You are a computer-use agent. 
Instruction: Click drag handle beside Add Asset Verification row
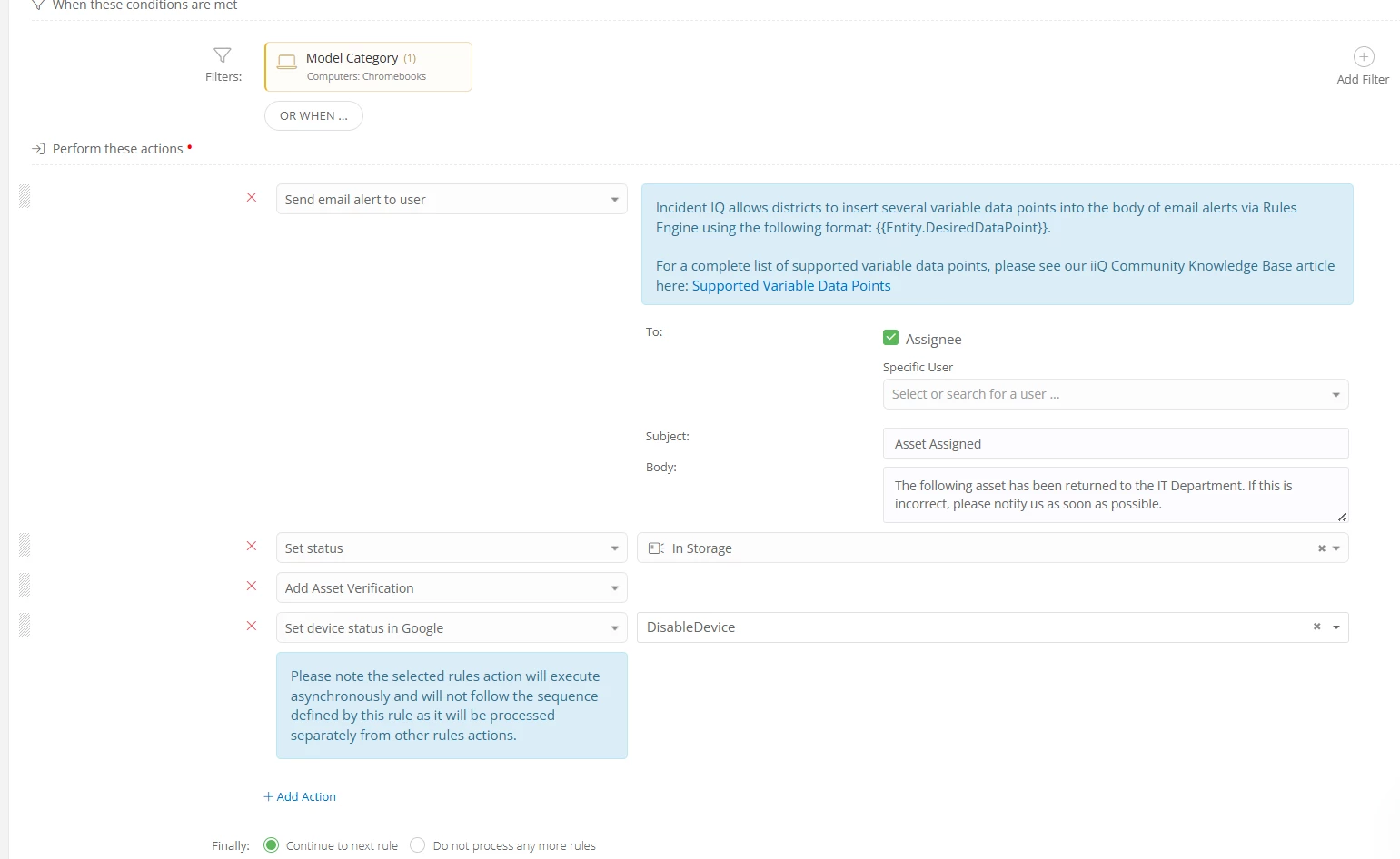(x=25, y=585)
